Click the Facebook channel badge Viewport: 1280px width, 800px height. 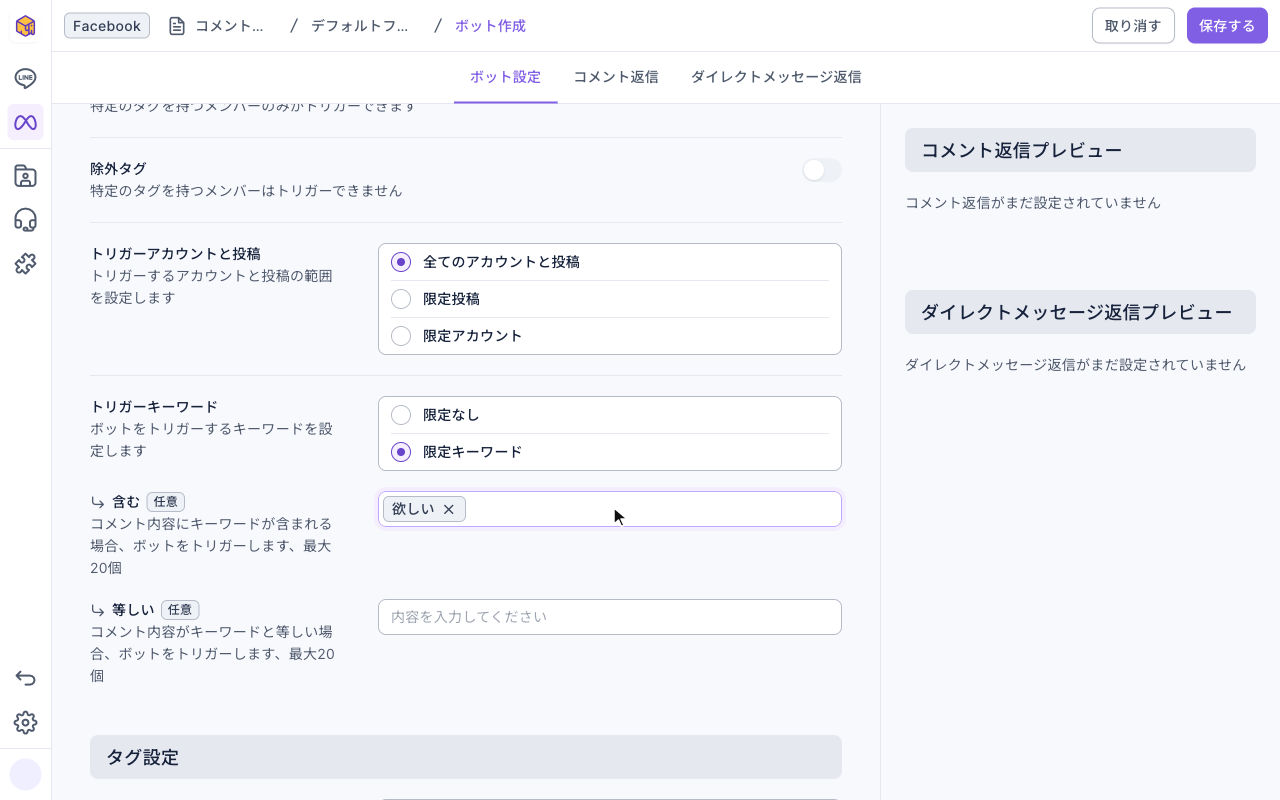click(107, 26)
